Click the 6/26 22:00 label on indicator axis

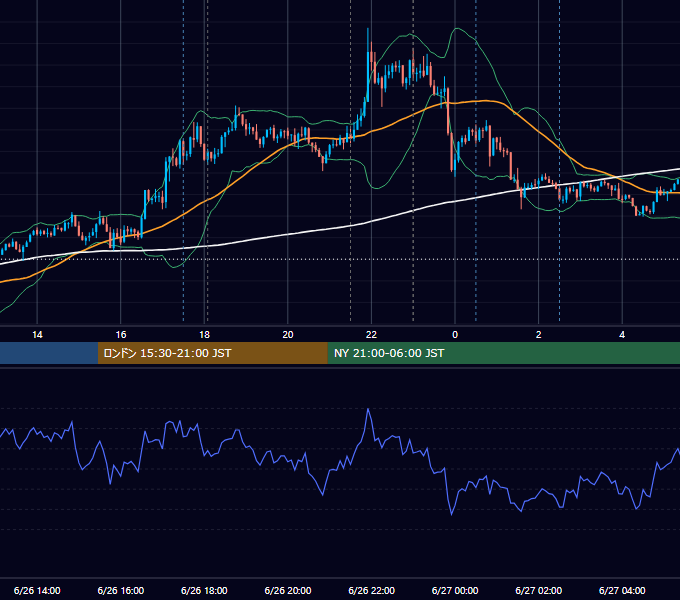[x=372, y=590]
